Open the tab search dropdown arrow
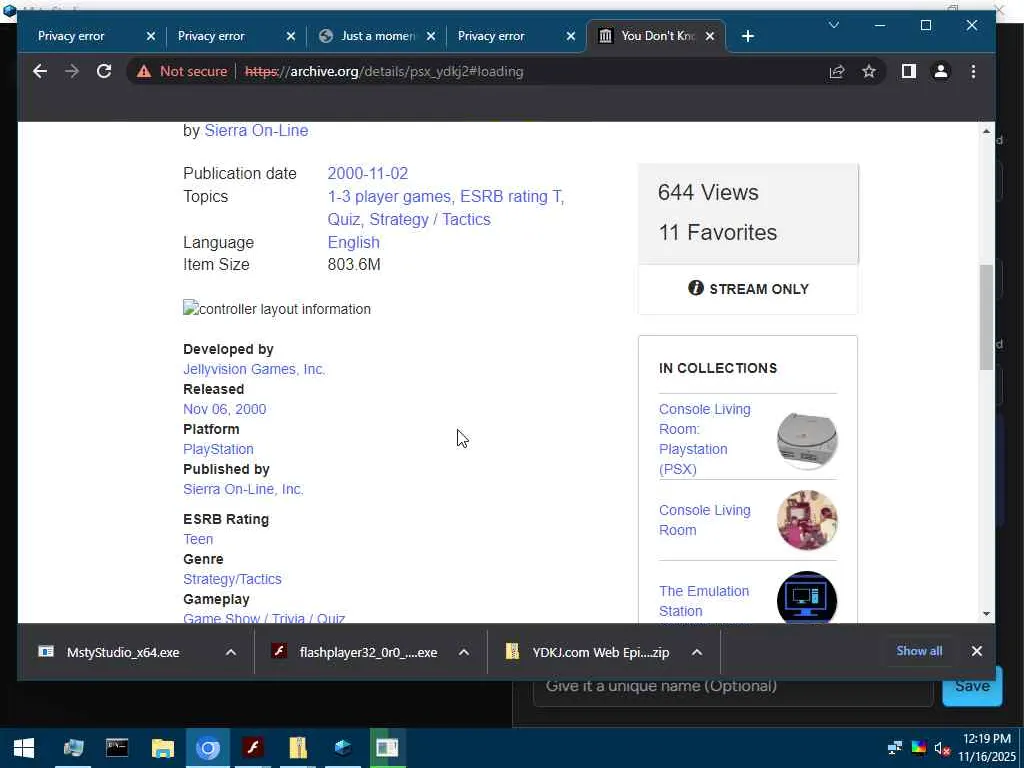This screenshot has height=768, width=1024. click(833, 25)
